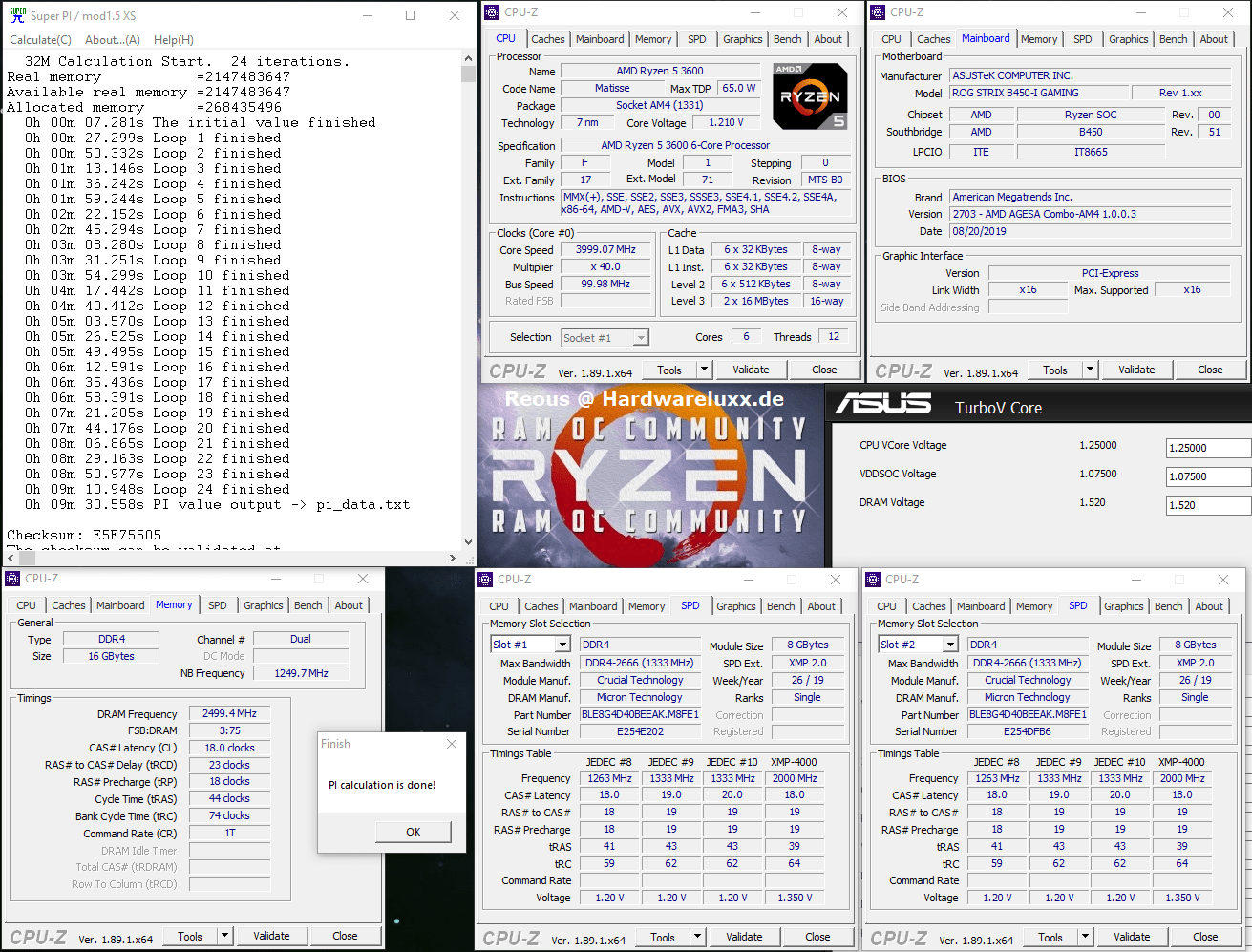
Task: Open Bench tab in motherboard CPU-Z window
Action: (1174, 39)
